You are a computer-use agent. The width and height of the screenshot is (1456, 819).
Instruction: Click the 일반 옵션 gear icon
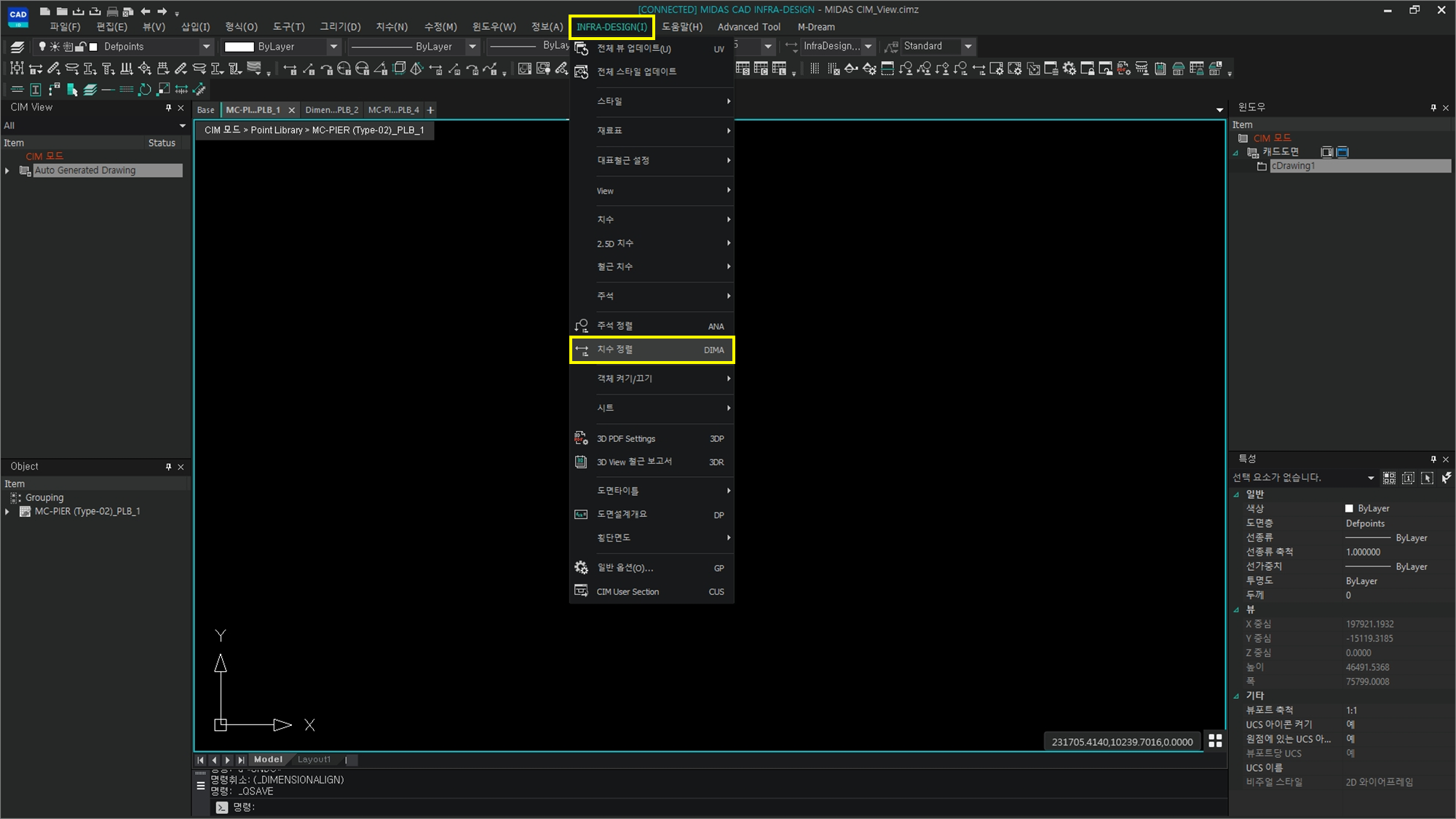coord(581,568)
